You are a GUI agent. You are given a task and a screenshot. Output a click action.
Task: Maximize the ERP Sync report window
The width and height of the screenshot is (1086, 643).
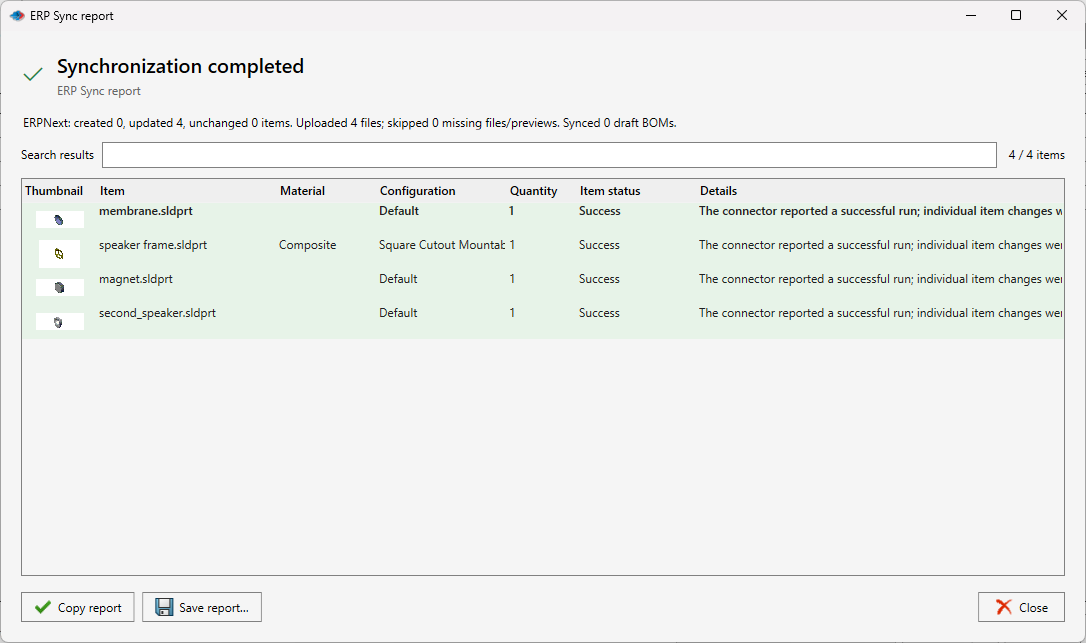(1016, 15)
